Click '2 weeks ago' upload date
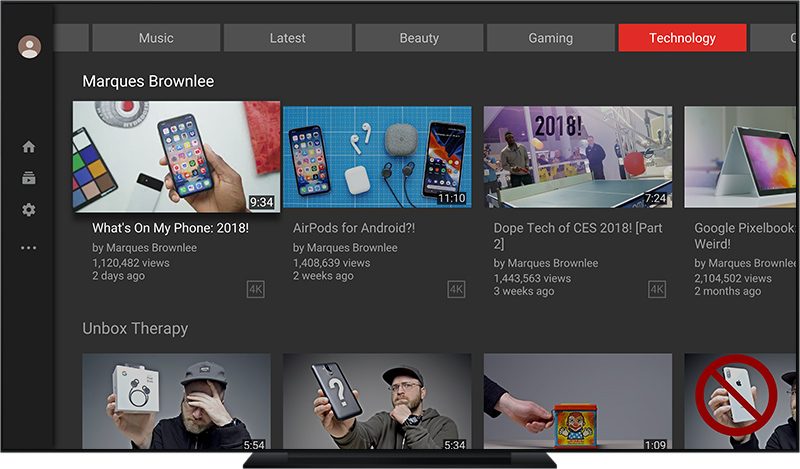Screen dimensions: 800x469 pyautogui.click(x=323, y=276)
